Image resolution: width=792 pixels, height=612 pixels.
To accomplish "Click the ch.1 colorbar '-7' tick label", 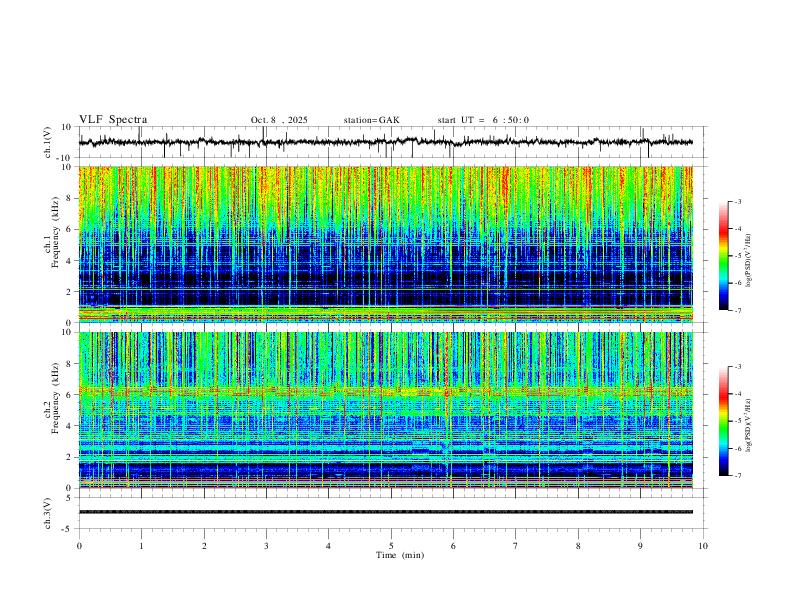I will [738, 310].
